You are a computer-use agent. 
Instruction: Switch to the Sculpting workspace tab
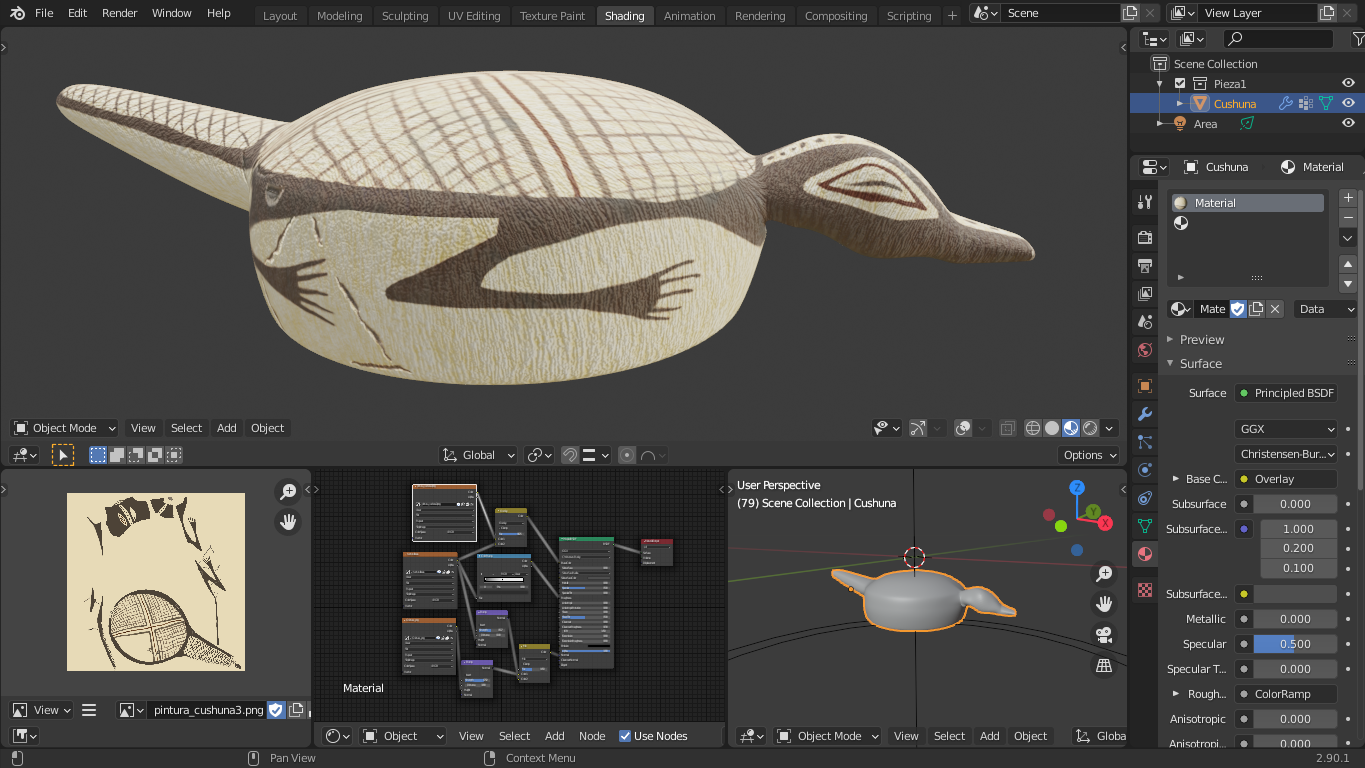tap(405, 16)
